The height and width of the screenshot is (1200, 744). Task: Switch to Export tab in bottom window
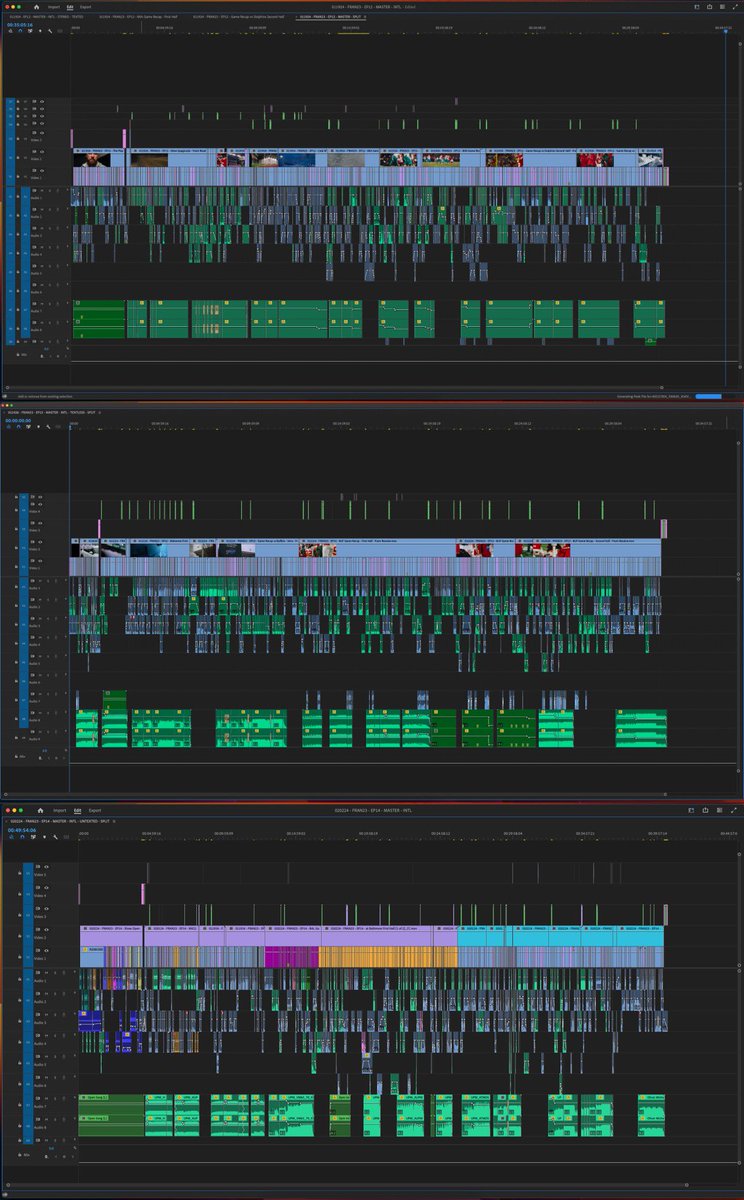click(95, 810)
